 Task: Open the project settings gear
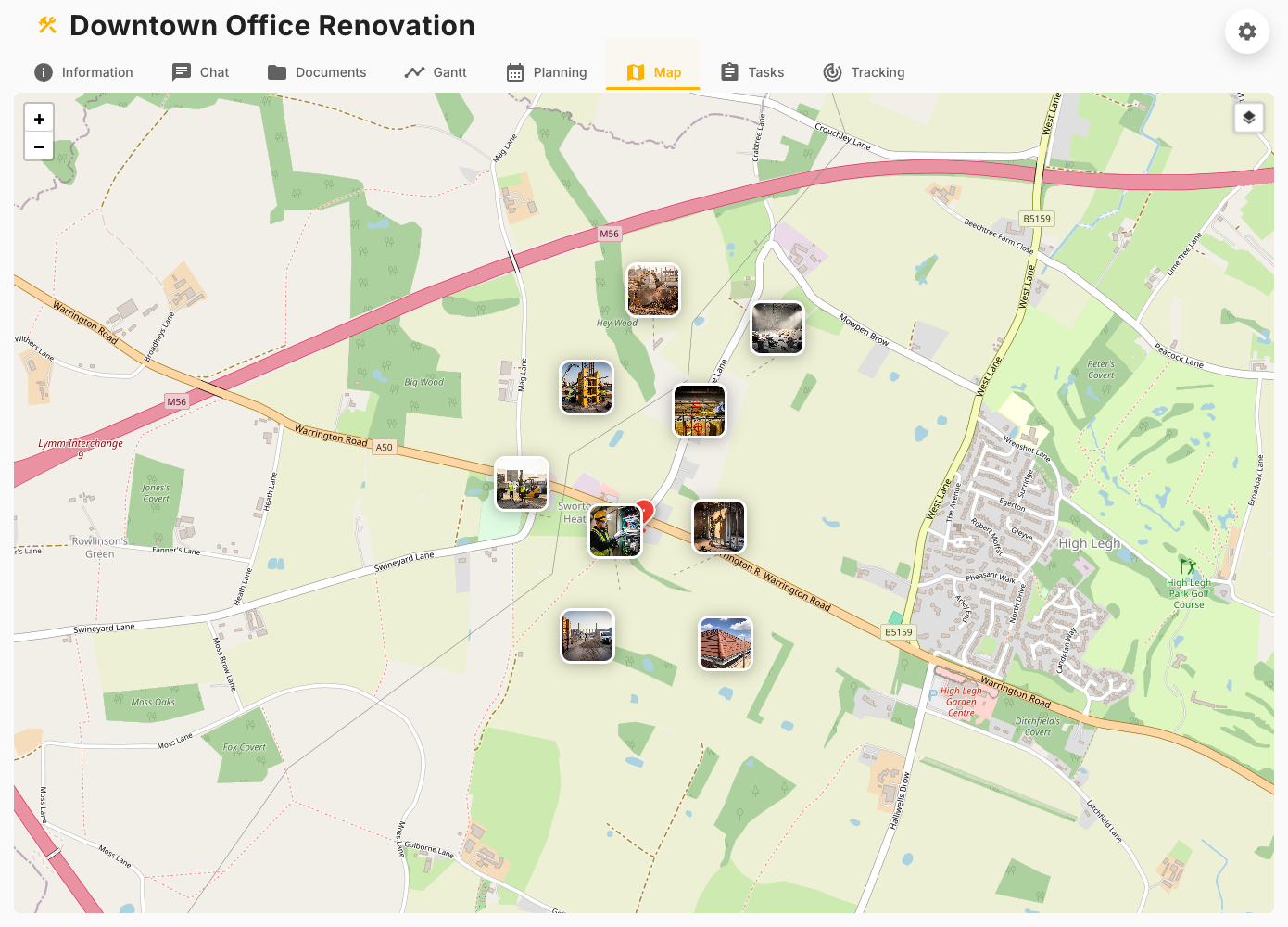pos(1246,32)
